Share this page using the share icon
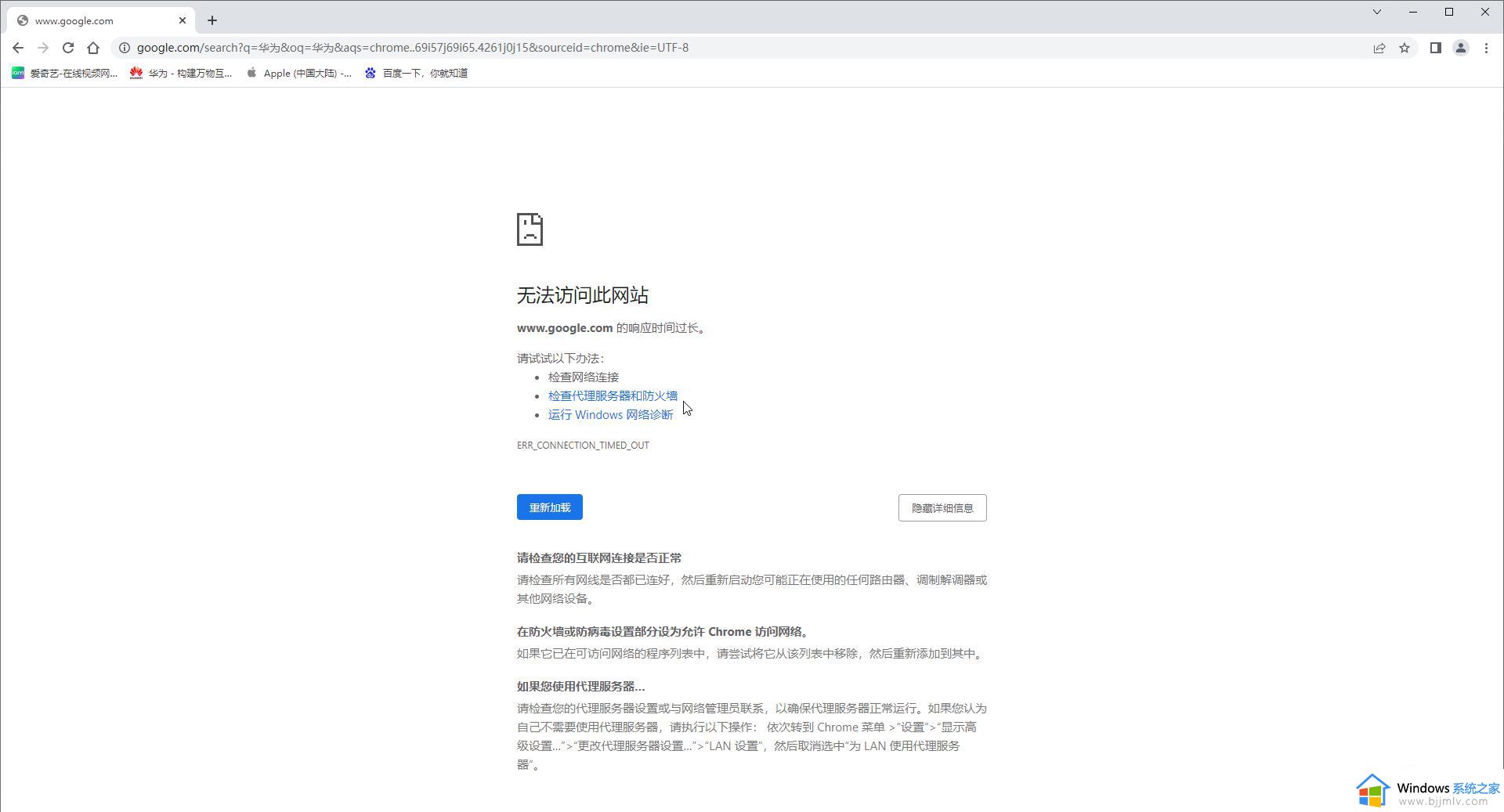This screenshot has height=812, width=1504. tap(1379, 48)
